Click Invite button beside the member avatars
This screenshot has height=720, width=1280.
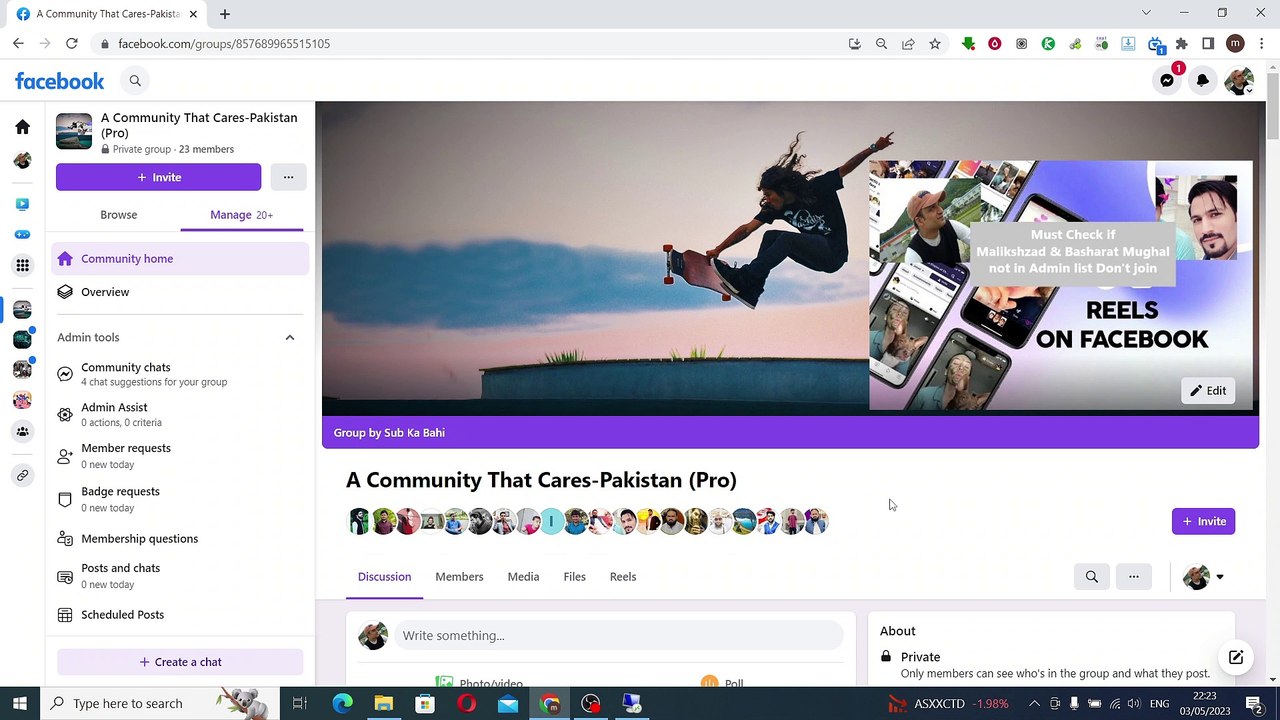[1203, 521]
